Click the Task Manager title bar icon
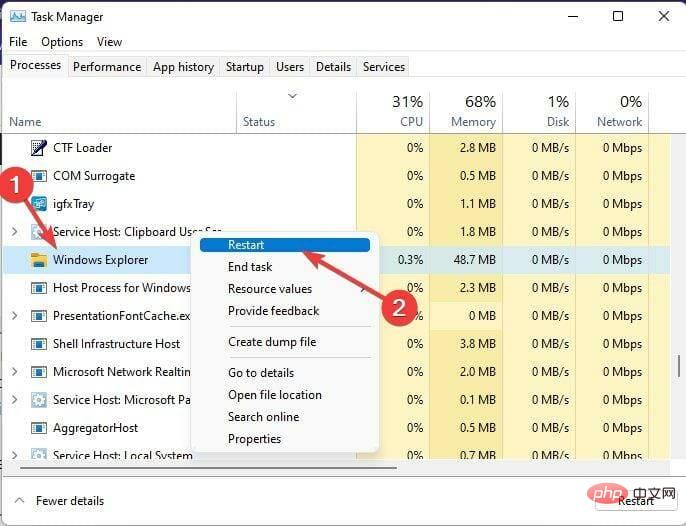 click(18, 17)
